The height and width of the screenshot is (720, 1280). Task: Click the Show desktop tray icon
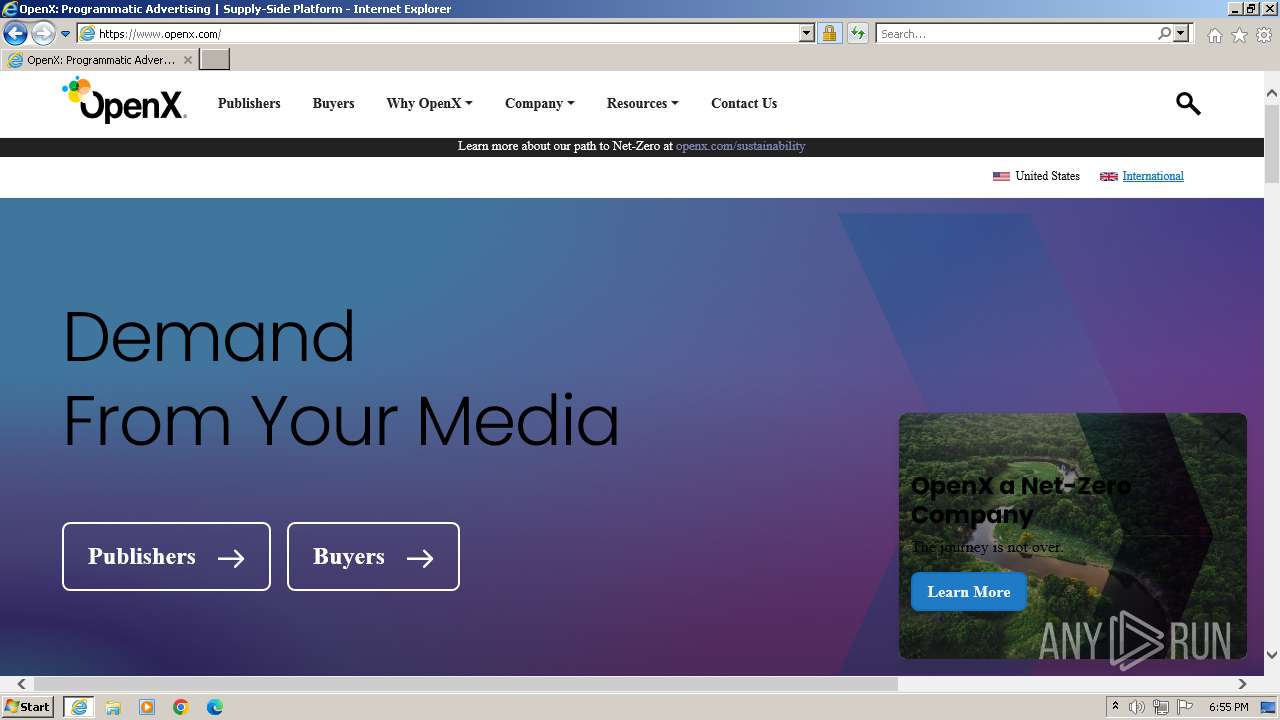point(1268,707)
